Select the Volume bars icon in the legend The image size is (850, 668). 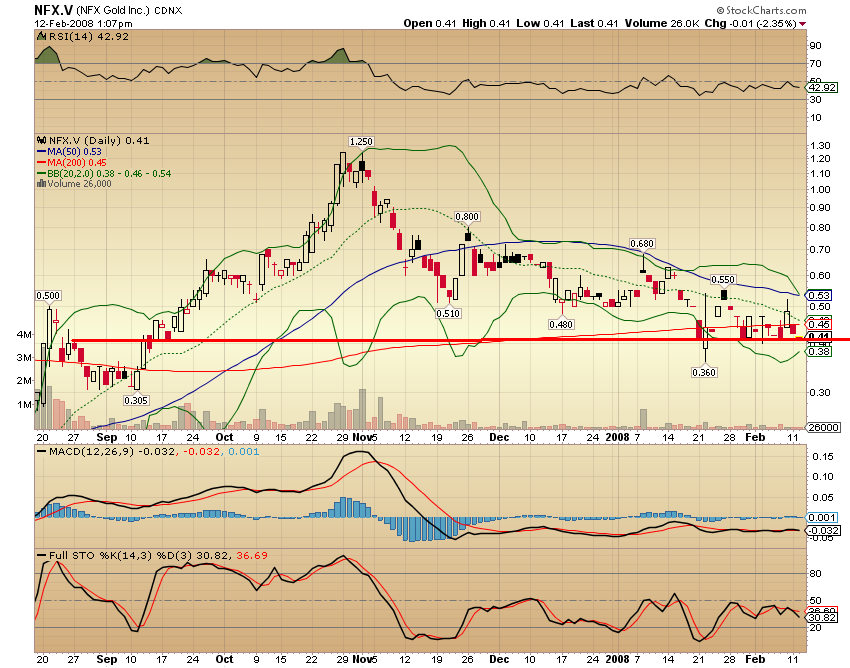(x=41, y=183)
